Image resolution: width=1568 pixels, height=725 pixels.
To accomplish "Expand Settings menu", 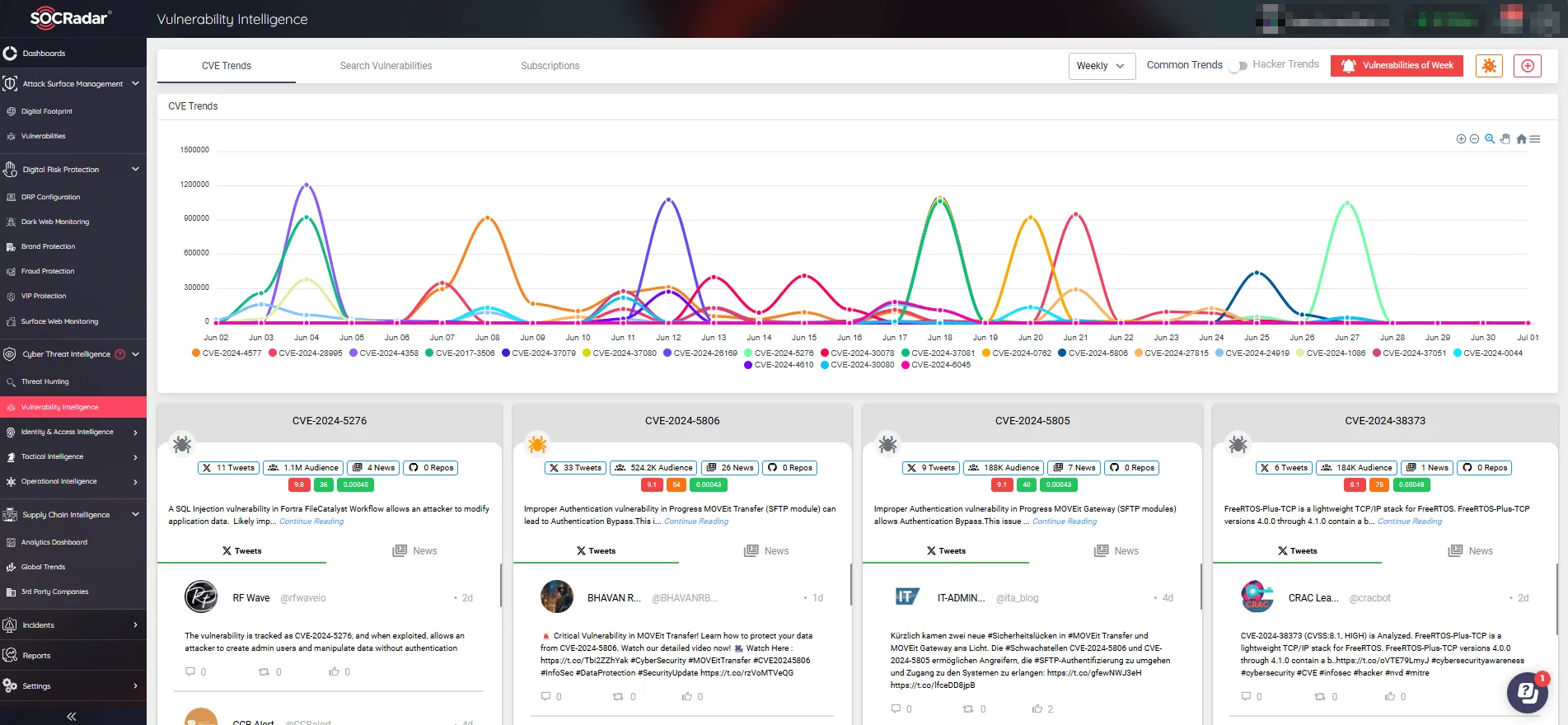I will (135, 685).
